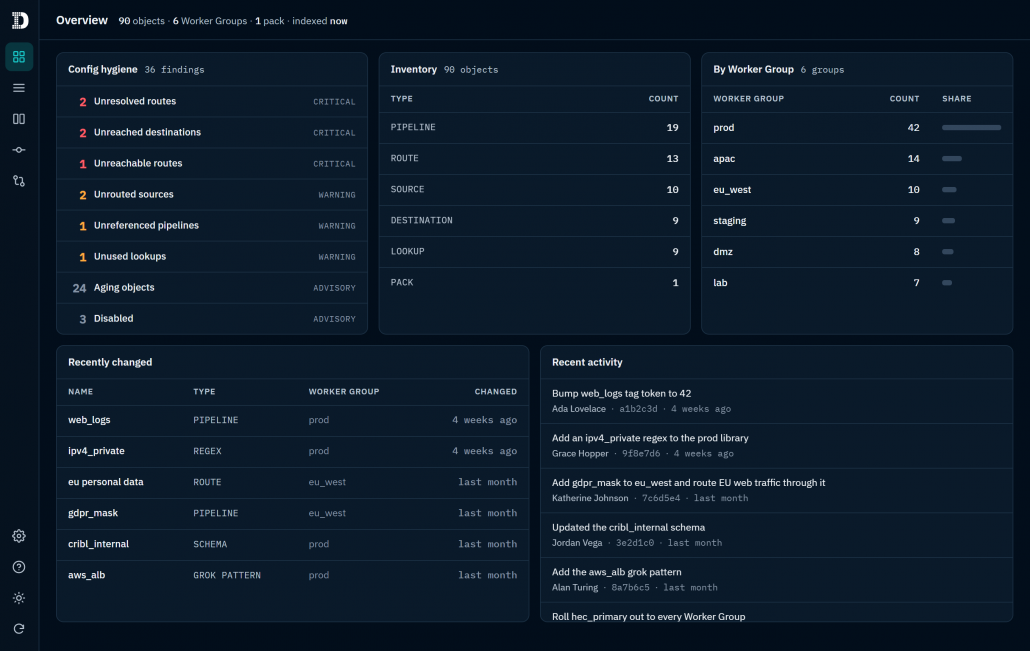The image size is (1030, 651).
Task: Open the help question-mark icon
Action: [19, 567]
